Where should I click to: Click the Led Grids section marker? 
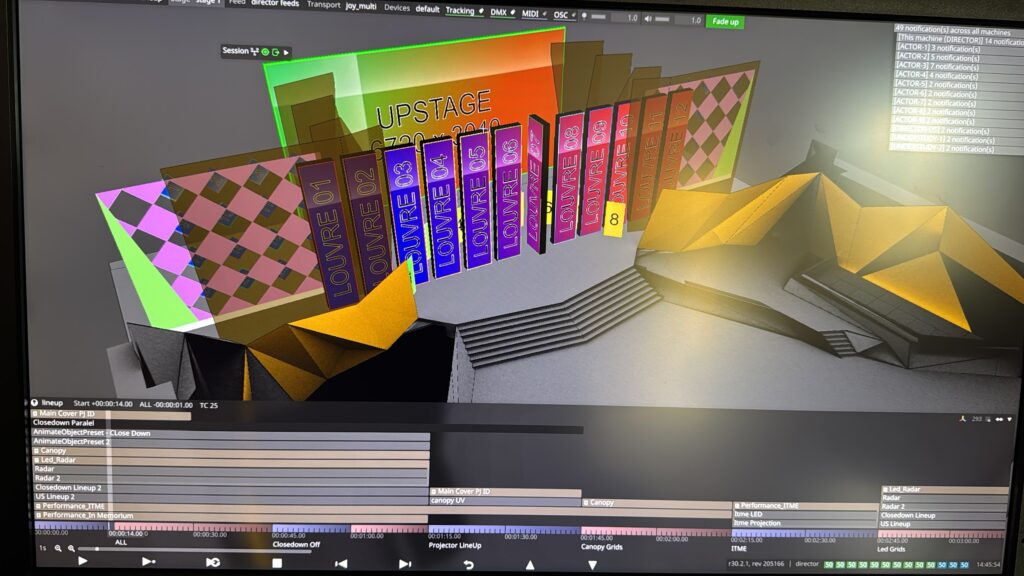point(891,549)
